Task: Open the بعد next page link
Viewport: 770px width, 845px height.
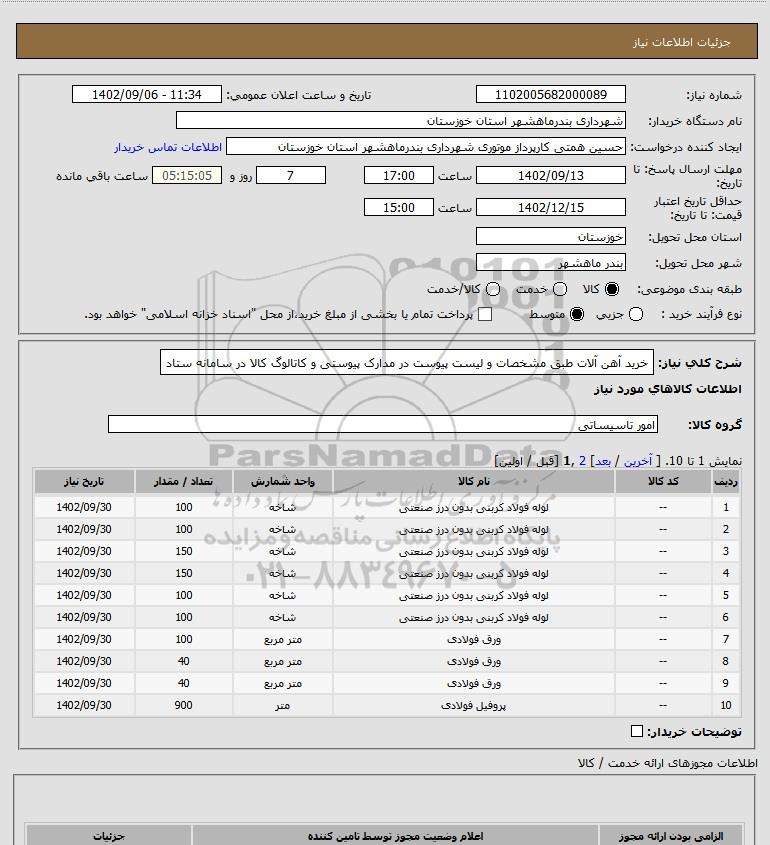Action: pyautogui.click(x=602, y=461)
